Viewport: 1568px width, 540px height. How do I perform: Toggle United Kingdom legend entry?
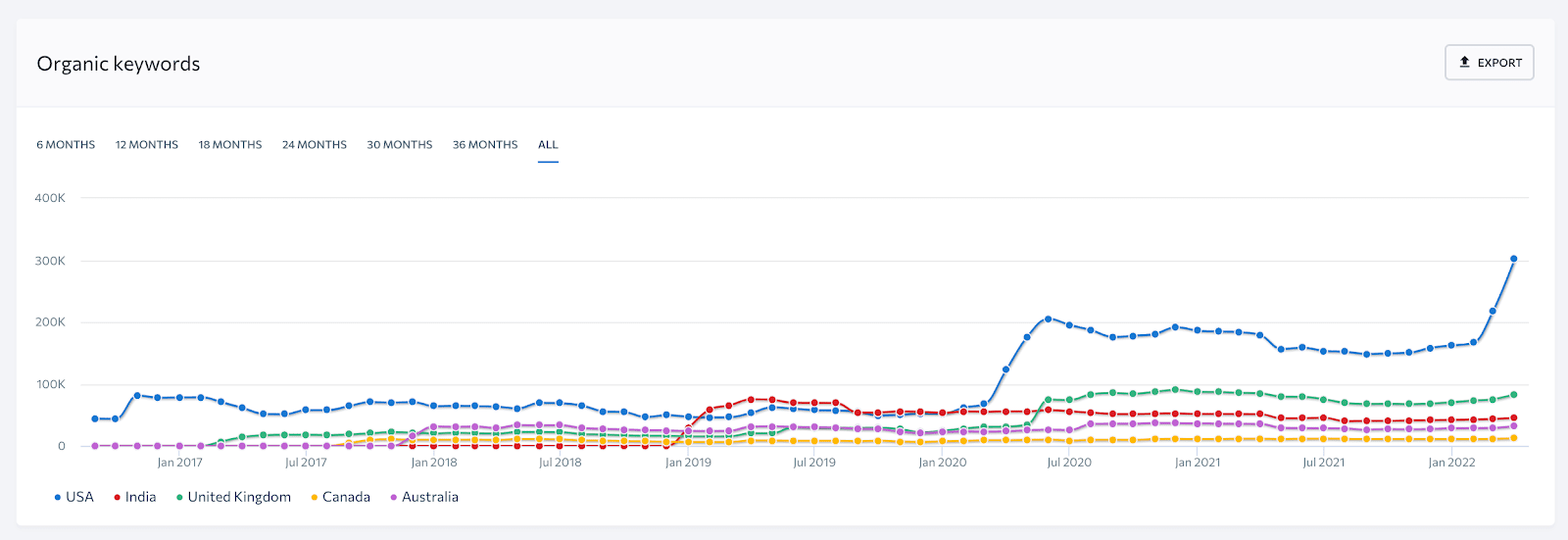click(234, 497)
